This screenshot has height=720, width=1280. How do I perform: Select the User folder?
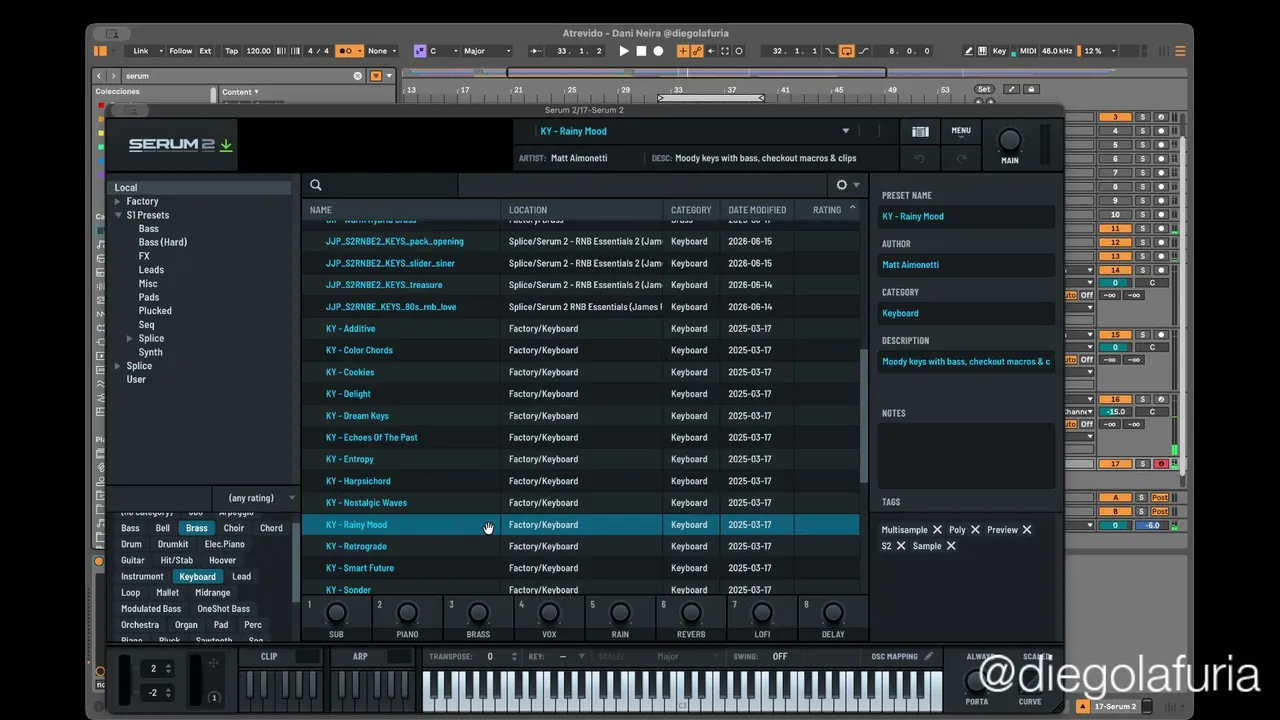pyautogui.click(x=136, y=380)
